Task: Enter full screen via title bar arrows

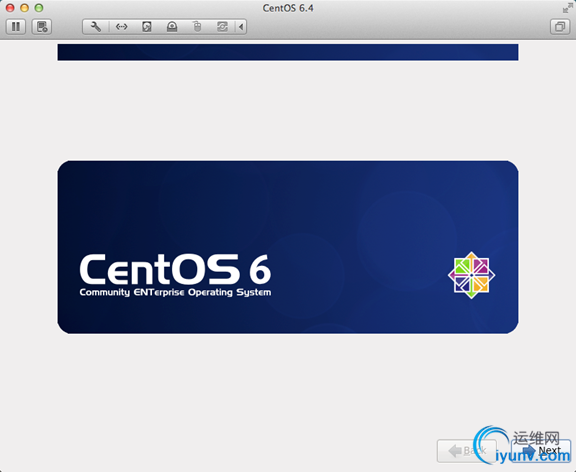Action: point(568,7)
